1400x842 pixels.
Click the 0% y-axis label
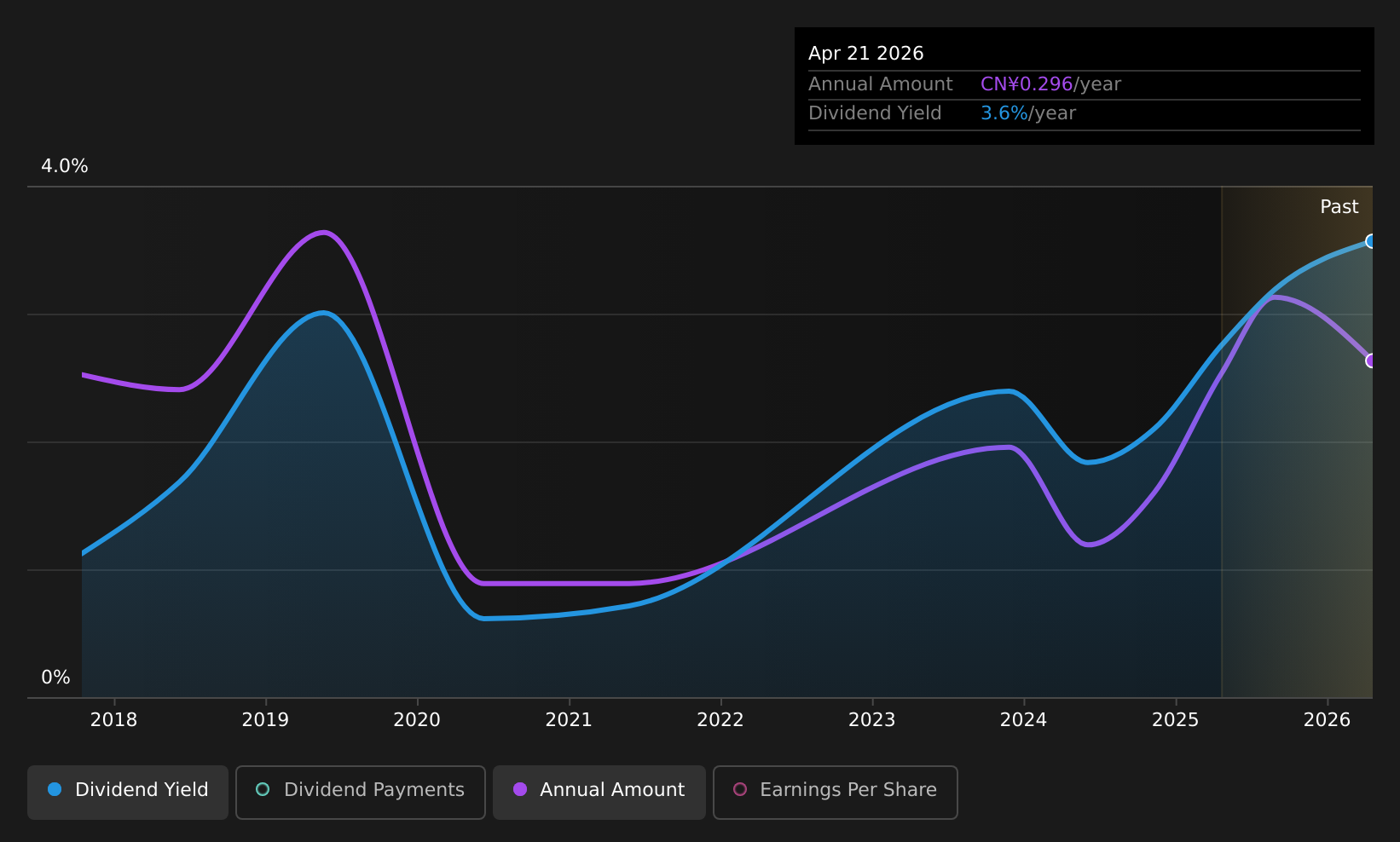coord(56,678)
